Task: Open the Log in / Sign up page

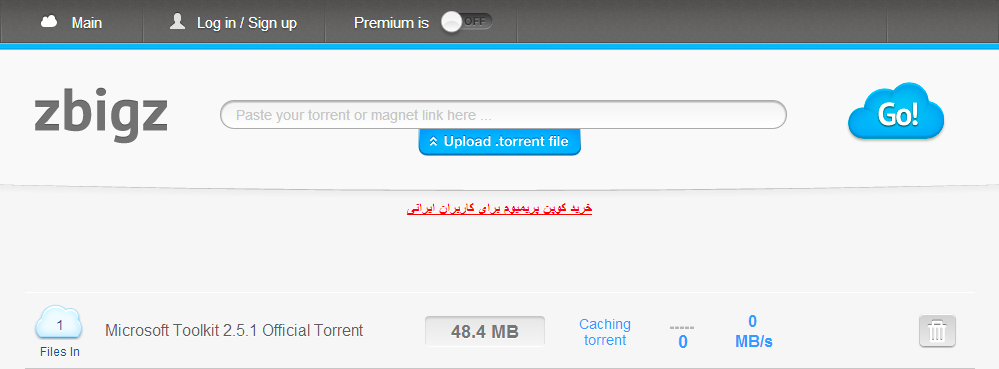Action: click(247, 23)
